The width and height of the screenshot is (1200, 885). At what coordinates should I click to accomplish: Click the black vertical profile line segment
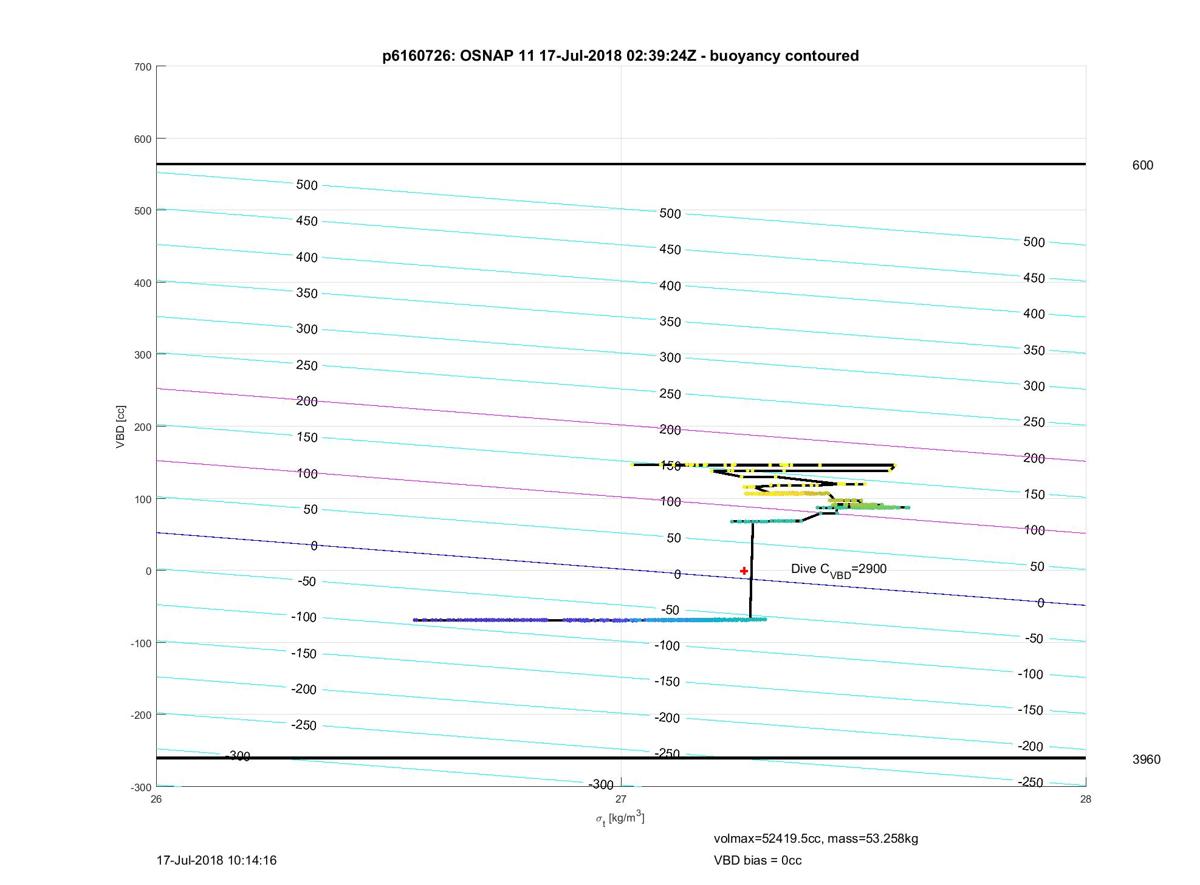pyautogui.click(x=751, y=570)
